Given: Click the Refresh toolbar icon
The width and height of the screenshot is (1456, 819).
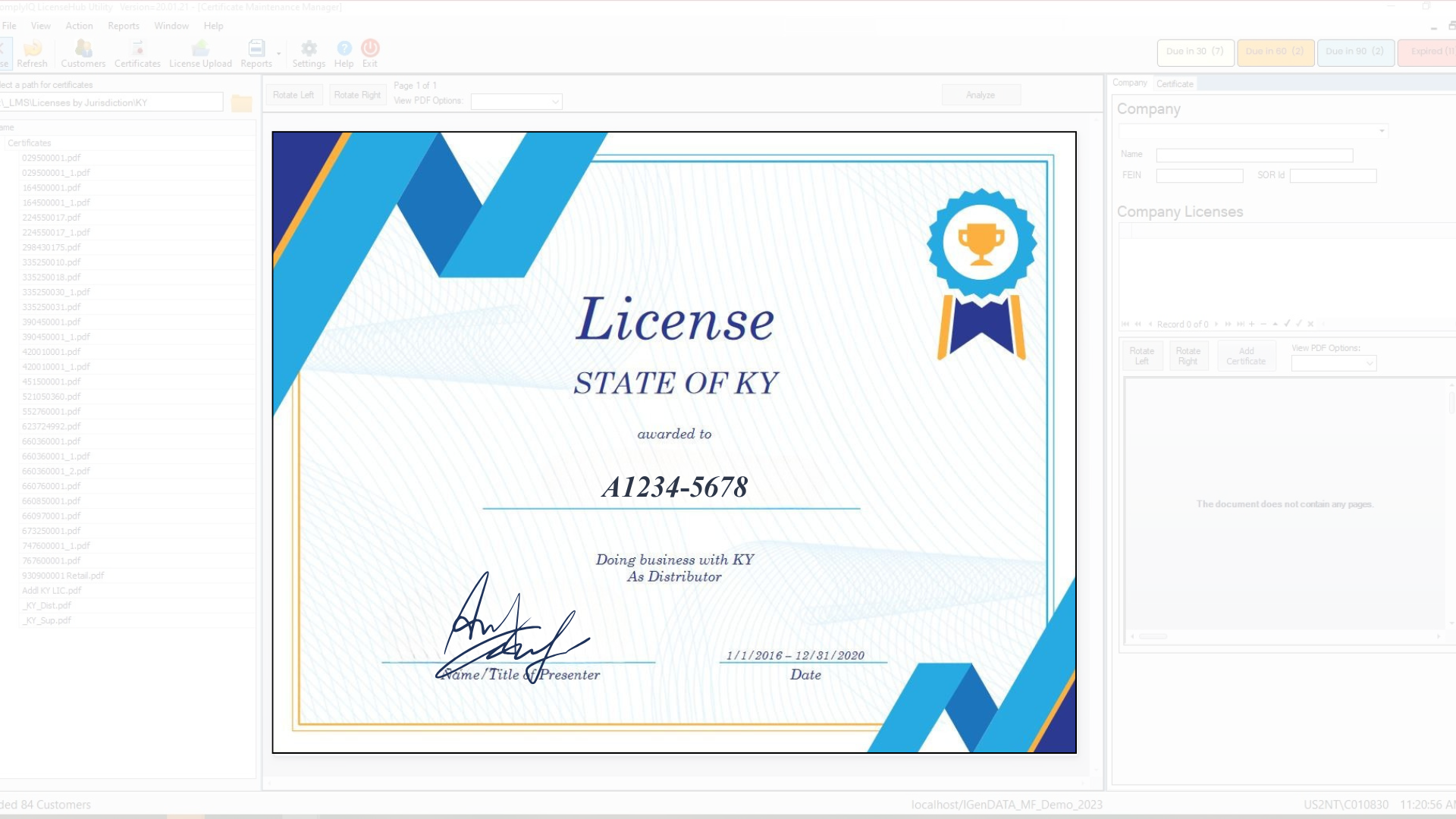Looking at the screenshot, I should pyautogui.click(x=33, y=49).
